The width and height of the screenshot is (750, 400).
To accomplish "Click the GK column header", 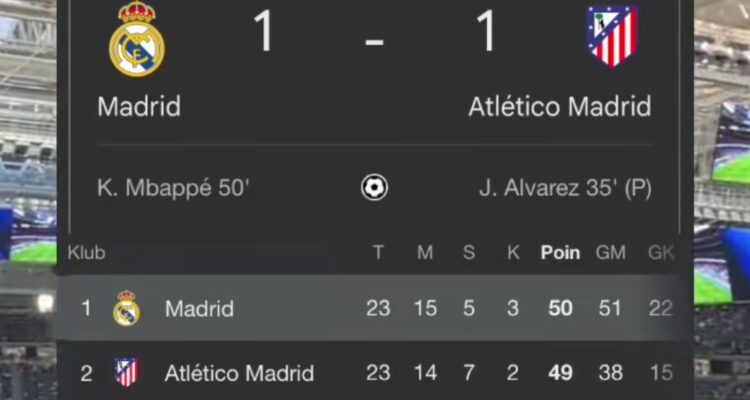I will pos(661,253).
